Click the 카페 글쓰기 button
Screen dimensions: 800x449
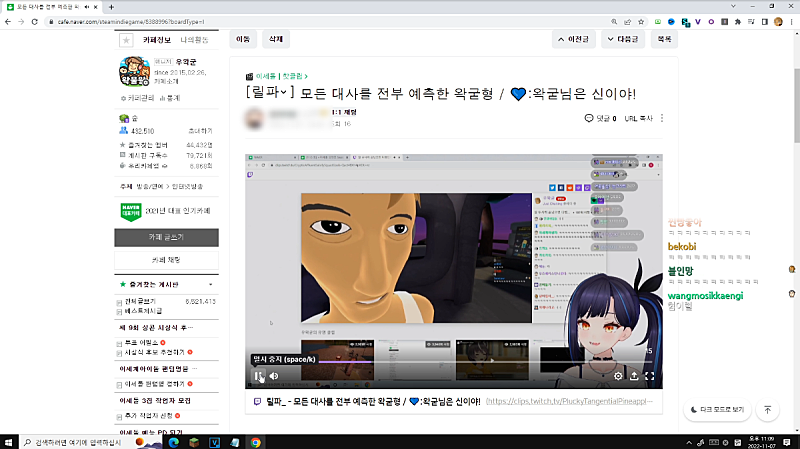click(166, 238)
